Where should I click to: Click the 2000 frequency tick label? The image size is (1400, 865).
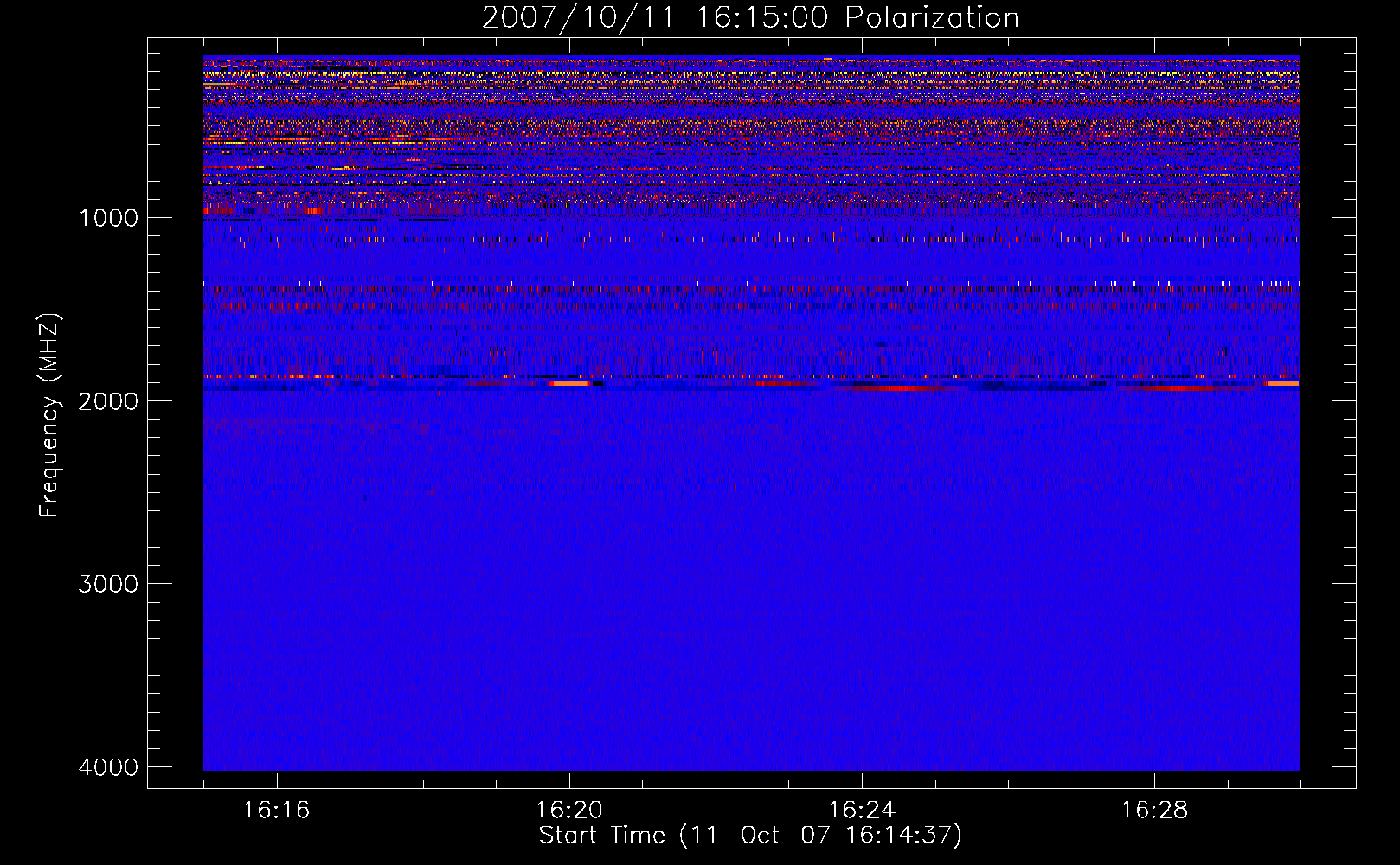pos(108,400)
